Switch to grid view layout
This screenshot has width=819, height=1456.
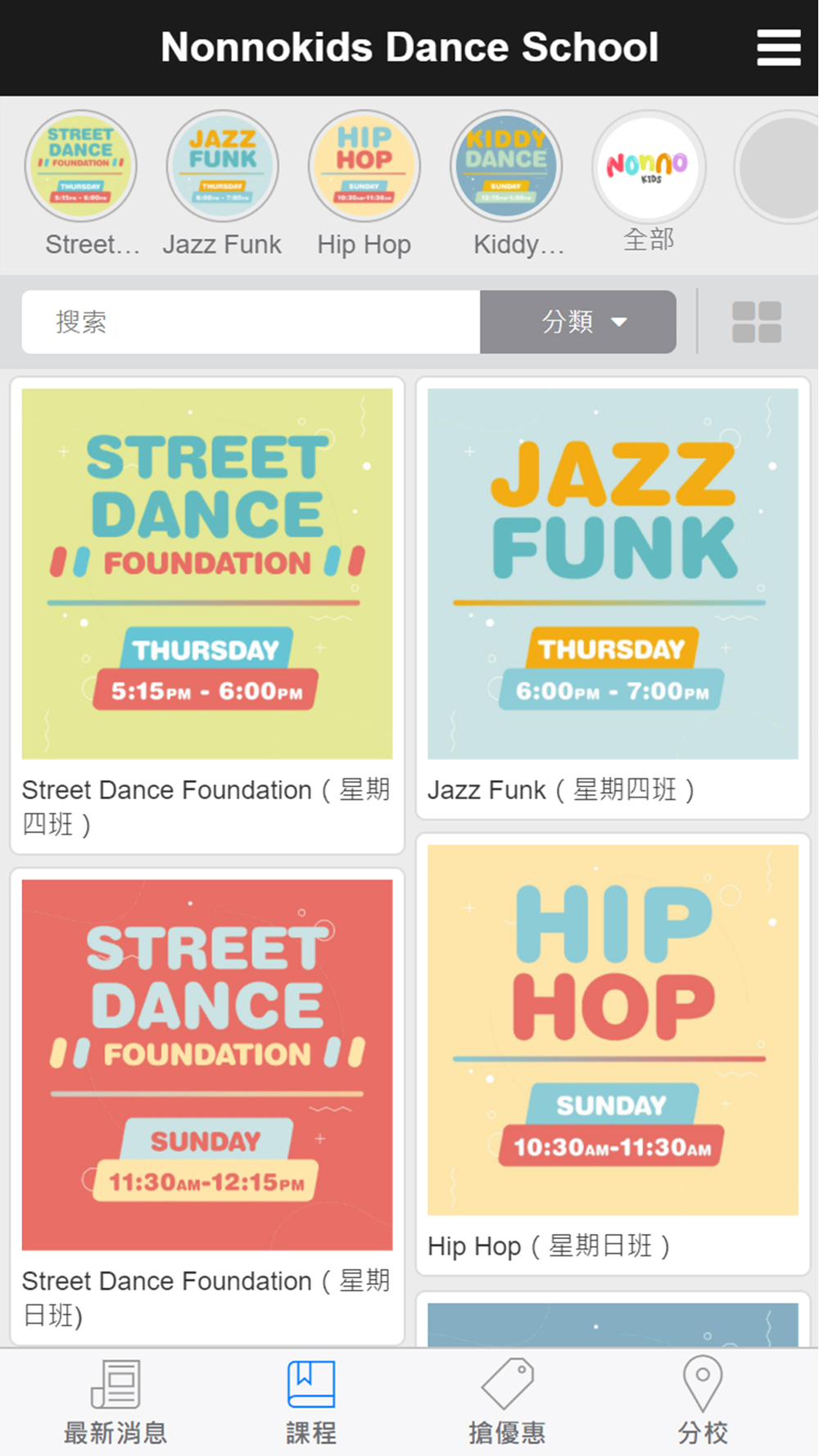tap(757, 322)
